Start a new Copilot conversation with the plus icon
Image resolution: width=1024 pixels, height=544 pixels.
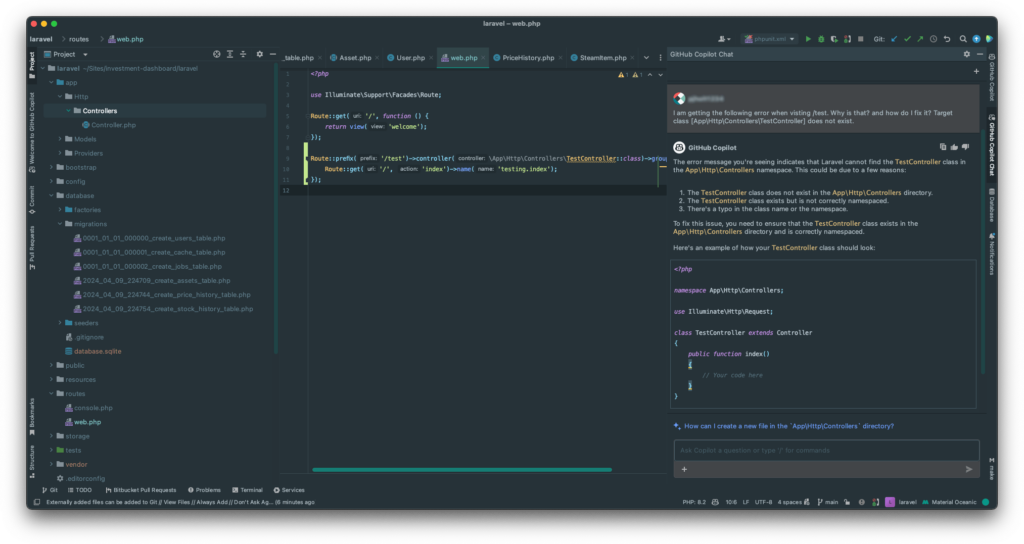tap(976, 71)
